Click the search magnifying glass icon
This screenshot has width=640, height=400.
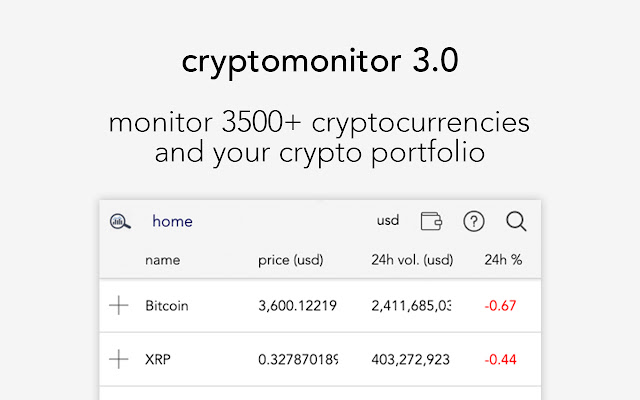(x=516, y=222)
